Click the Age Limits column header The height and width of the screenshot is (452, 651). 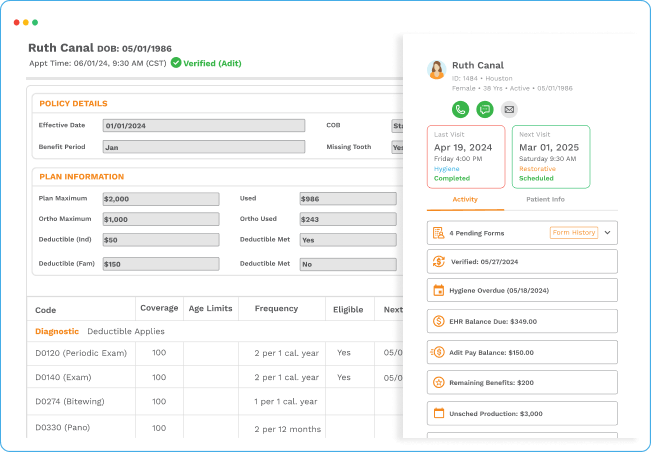[x=210, y=308]
